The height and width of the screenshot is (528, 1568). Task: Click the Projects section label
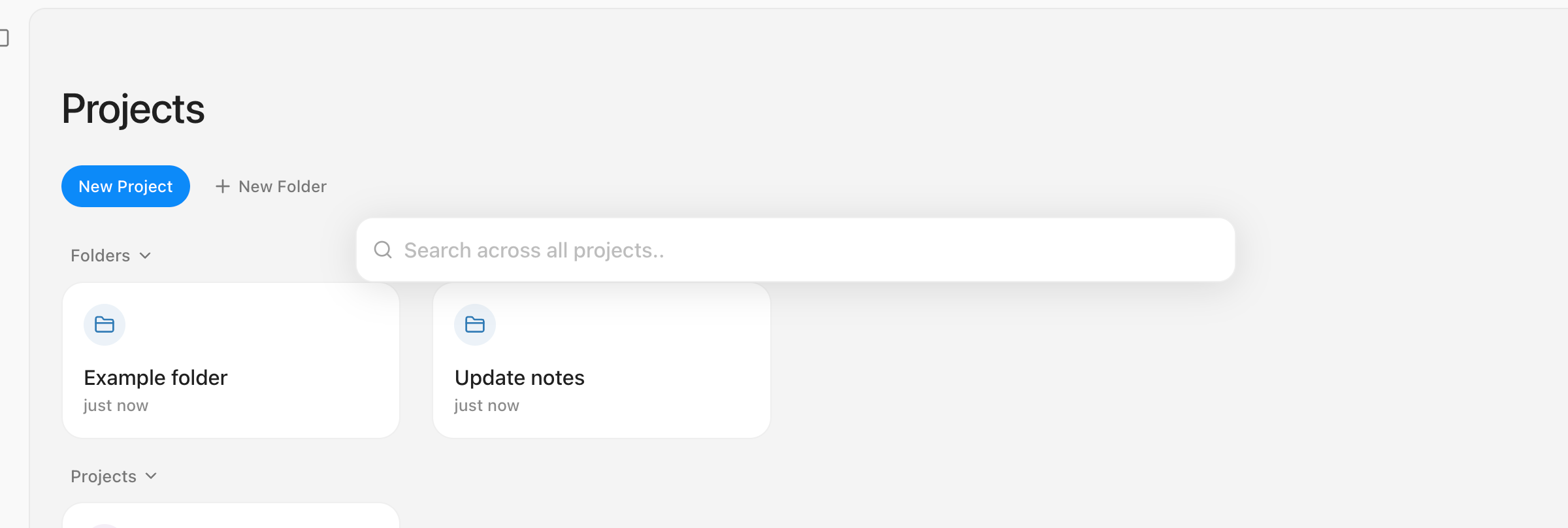[103, 476]
